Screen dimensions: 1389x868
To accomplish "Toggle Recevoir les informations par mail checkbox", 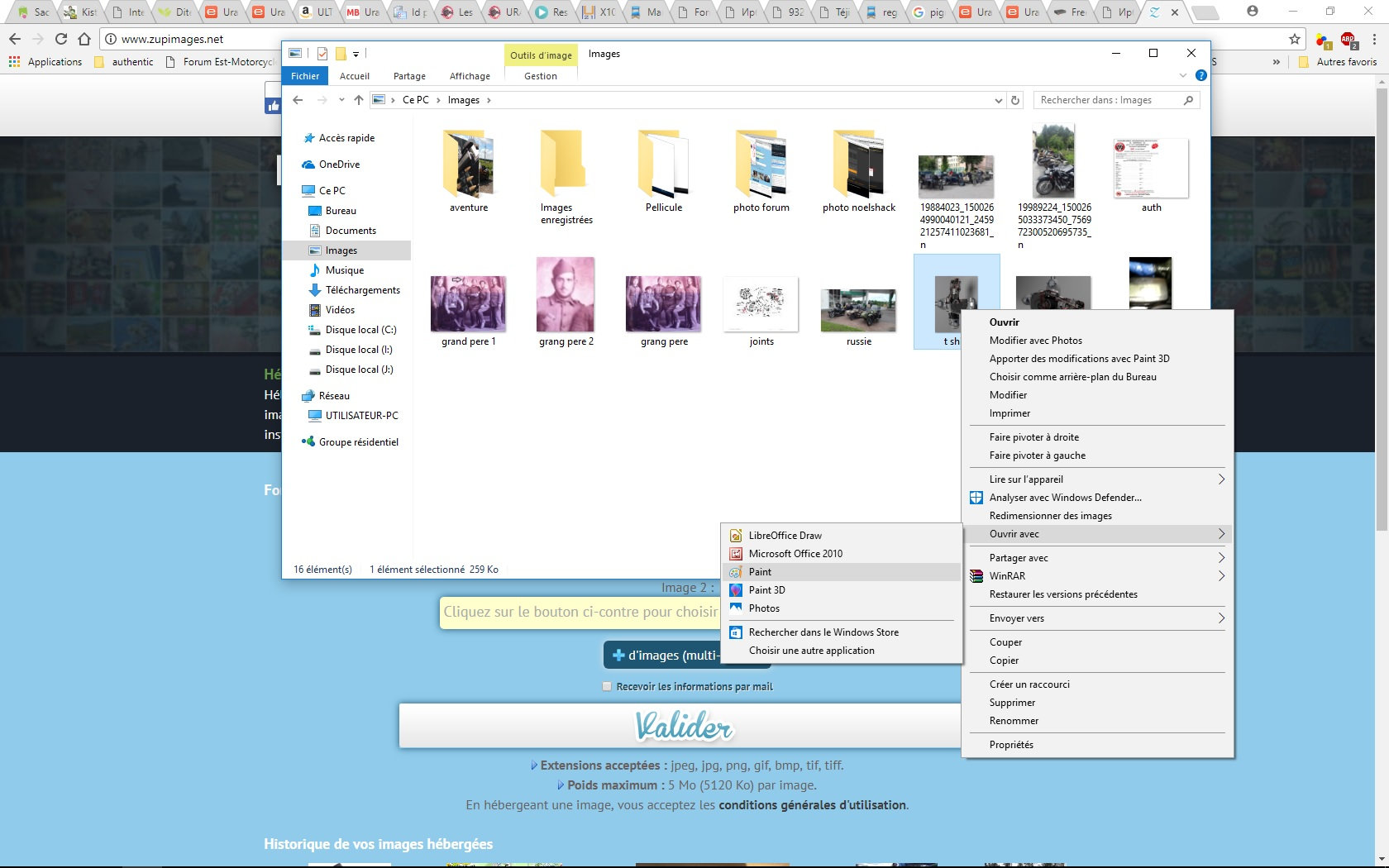I will [x=608, y=686].
